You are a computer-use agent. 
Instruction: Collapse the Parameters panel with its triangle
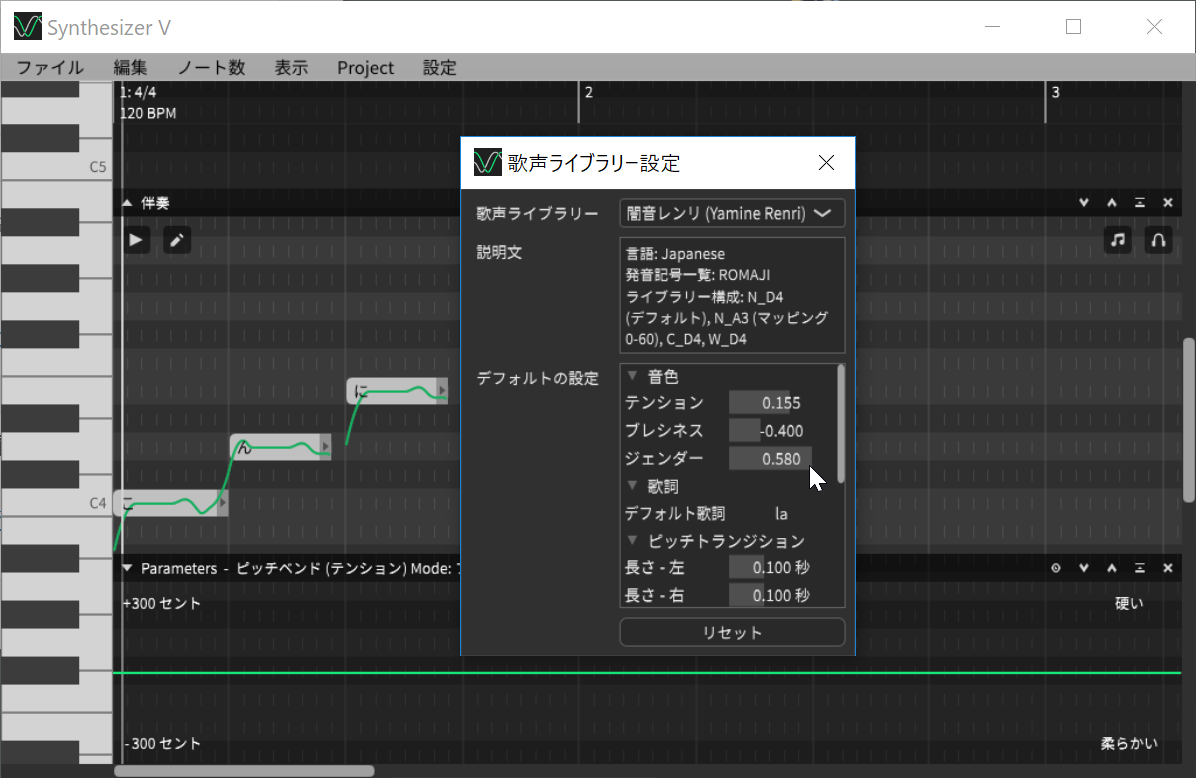click(127, 568)
